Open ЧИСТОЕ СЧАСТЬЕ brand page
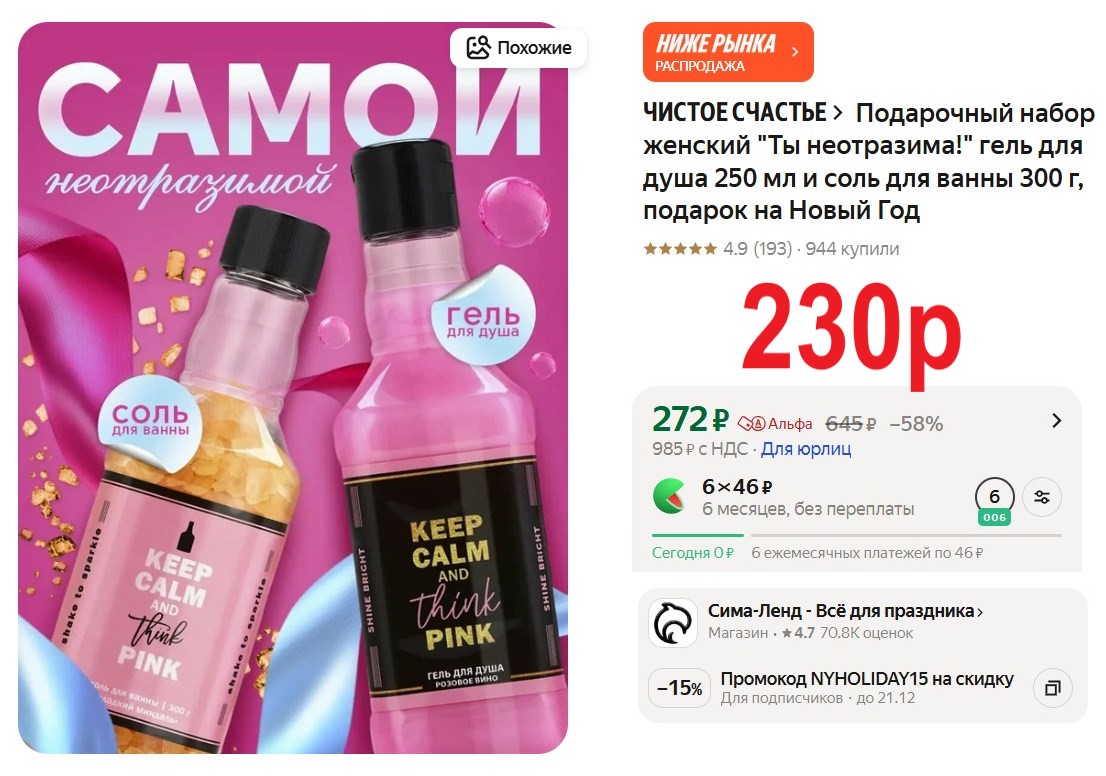This screenshot has width=1106, height=776. (743, 113)
